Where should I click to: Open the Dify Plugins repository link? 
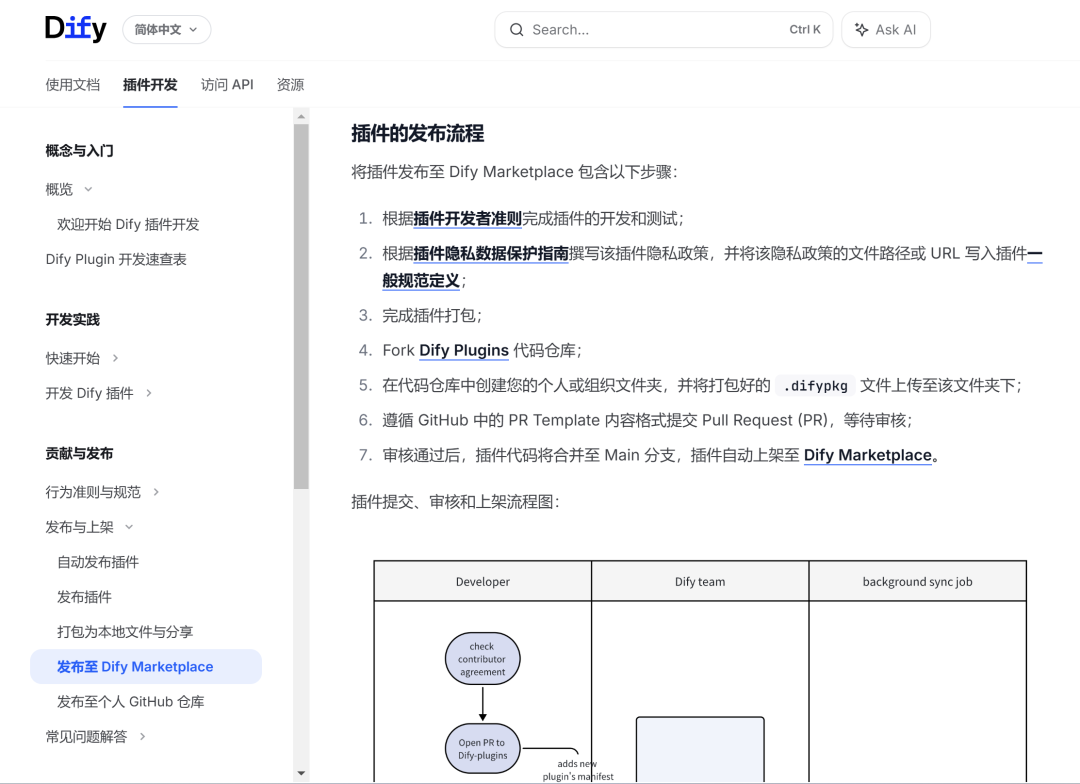[x=463, y=350]
